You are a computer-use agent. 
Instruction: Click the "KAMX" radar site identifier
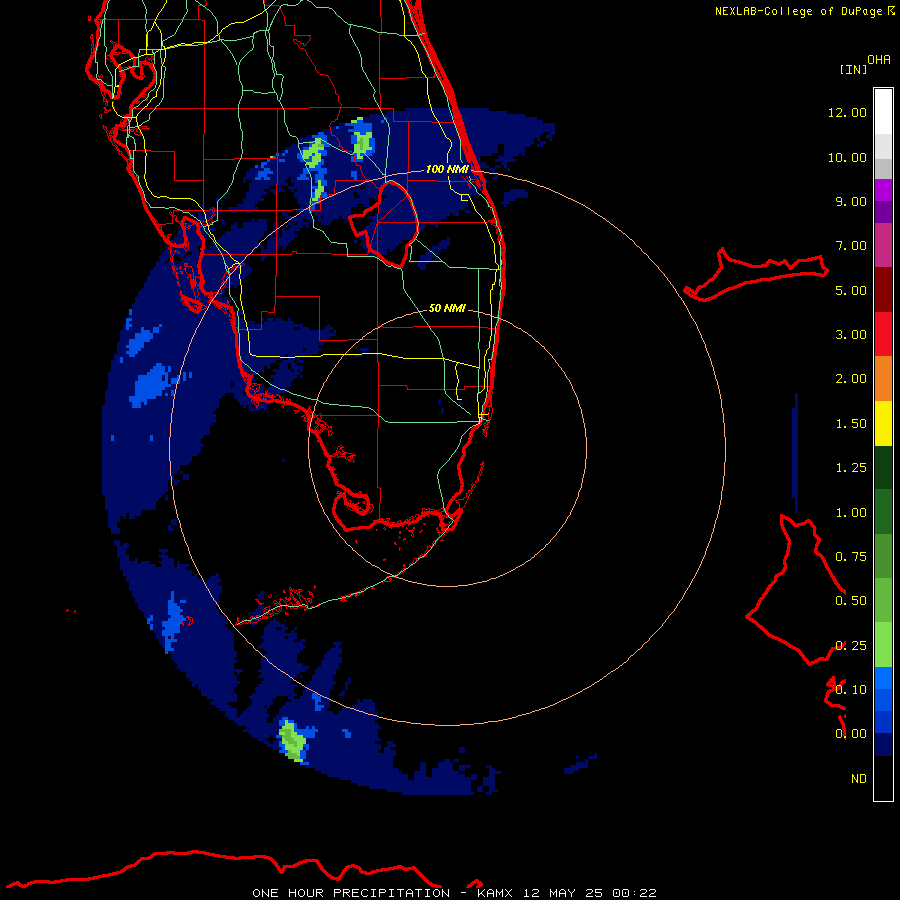click(494, 893)
